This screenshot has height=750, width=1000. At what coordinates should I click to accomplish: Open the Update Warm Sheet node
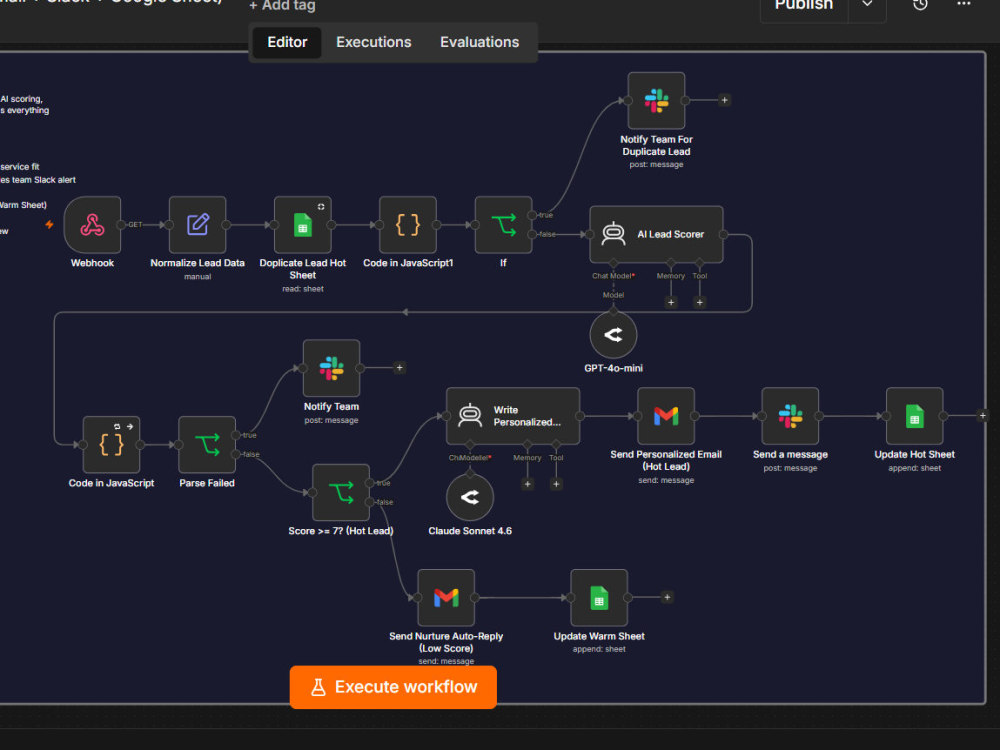599,598
